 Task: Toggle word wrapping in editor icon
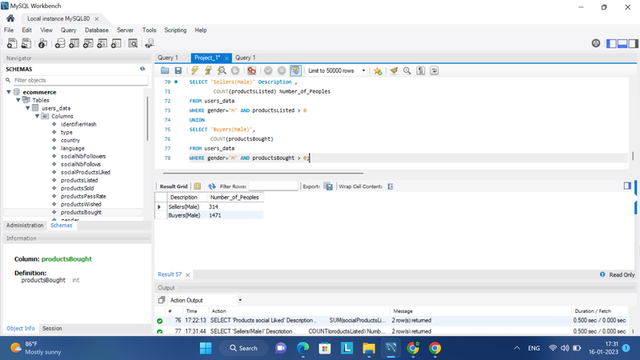click(x=434, y=71)
